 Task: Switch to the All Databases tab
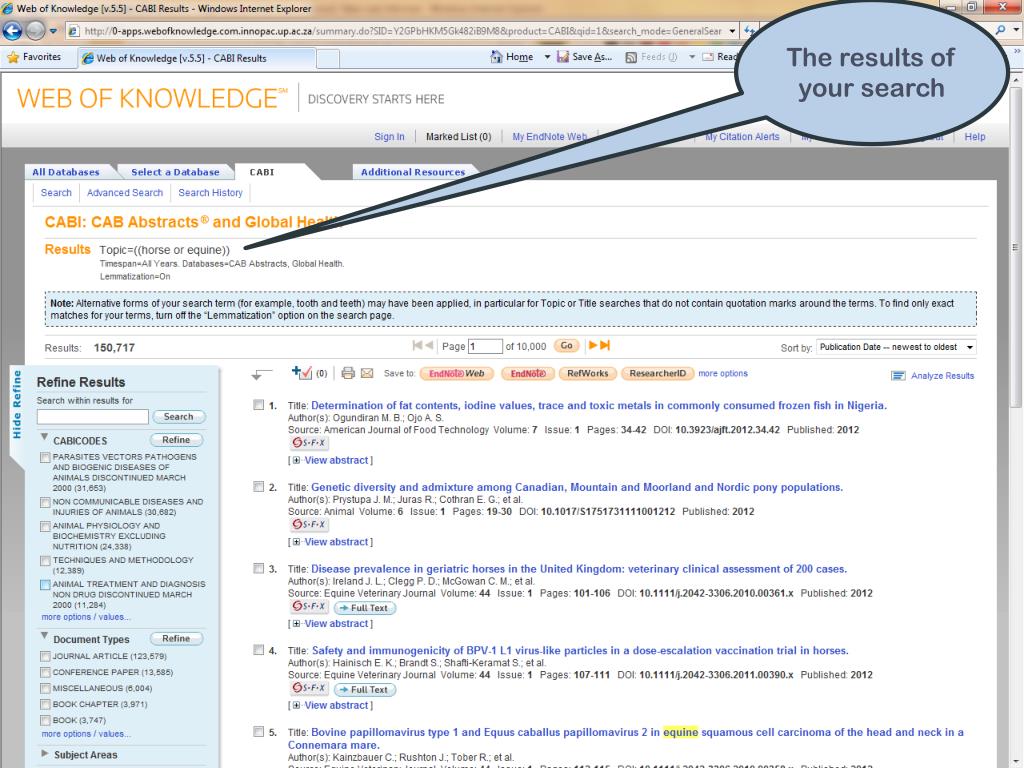[66, 172]
